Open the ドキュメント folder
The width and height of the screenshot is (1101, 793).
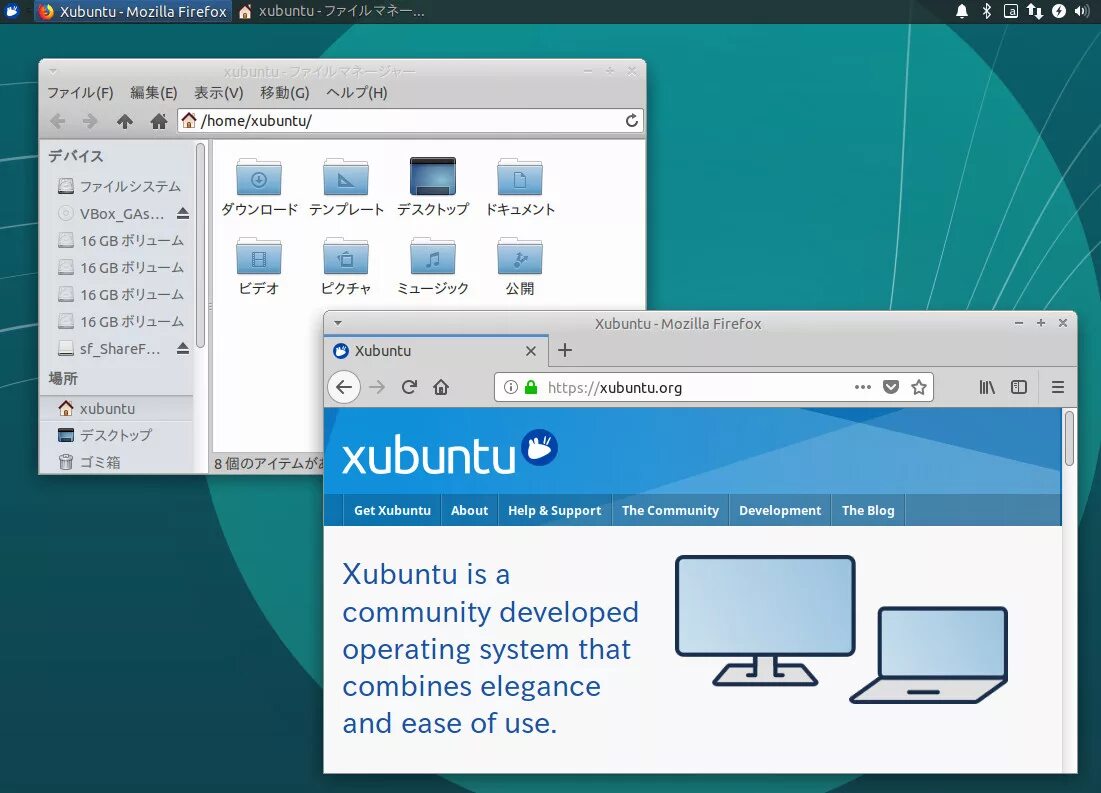click(520, 188)
